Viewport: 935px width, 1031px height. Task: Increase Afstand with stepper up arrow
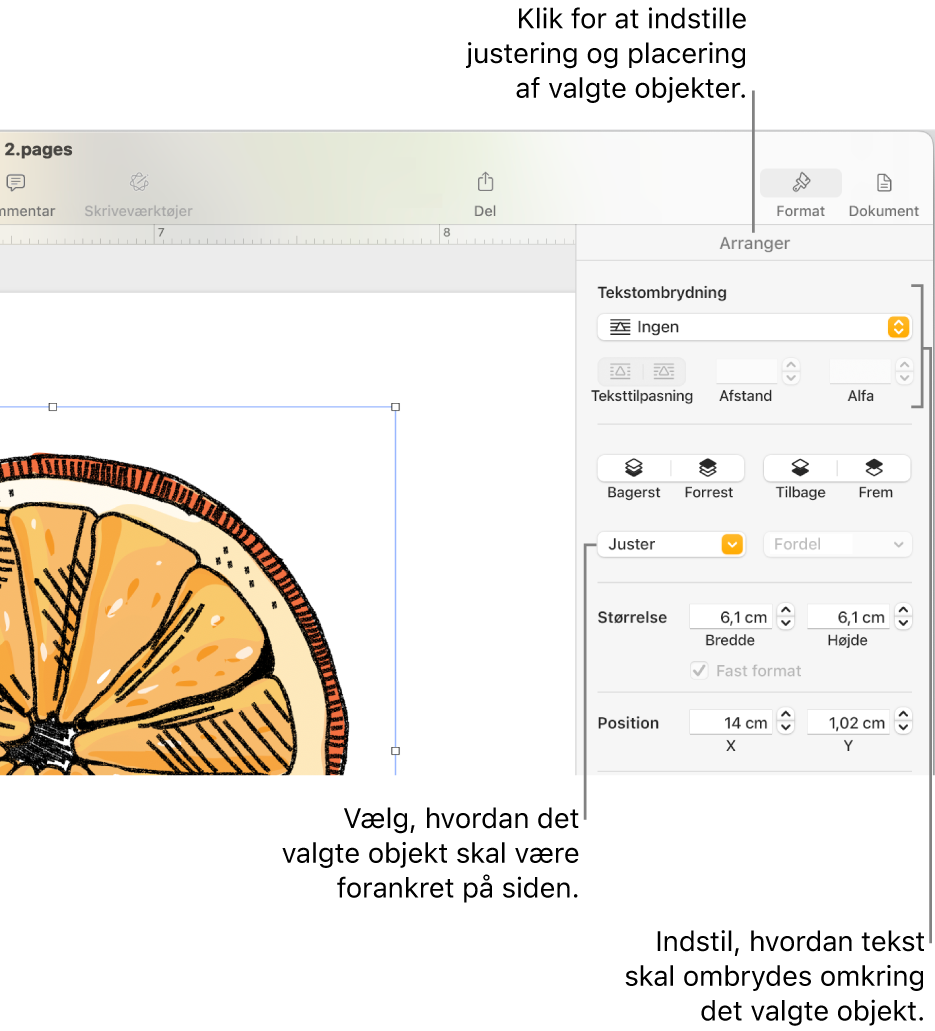coord(791,365)
